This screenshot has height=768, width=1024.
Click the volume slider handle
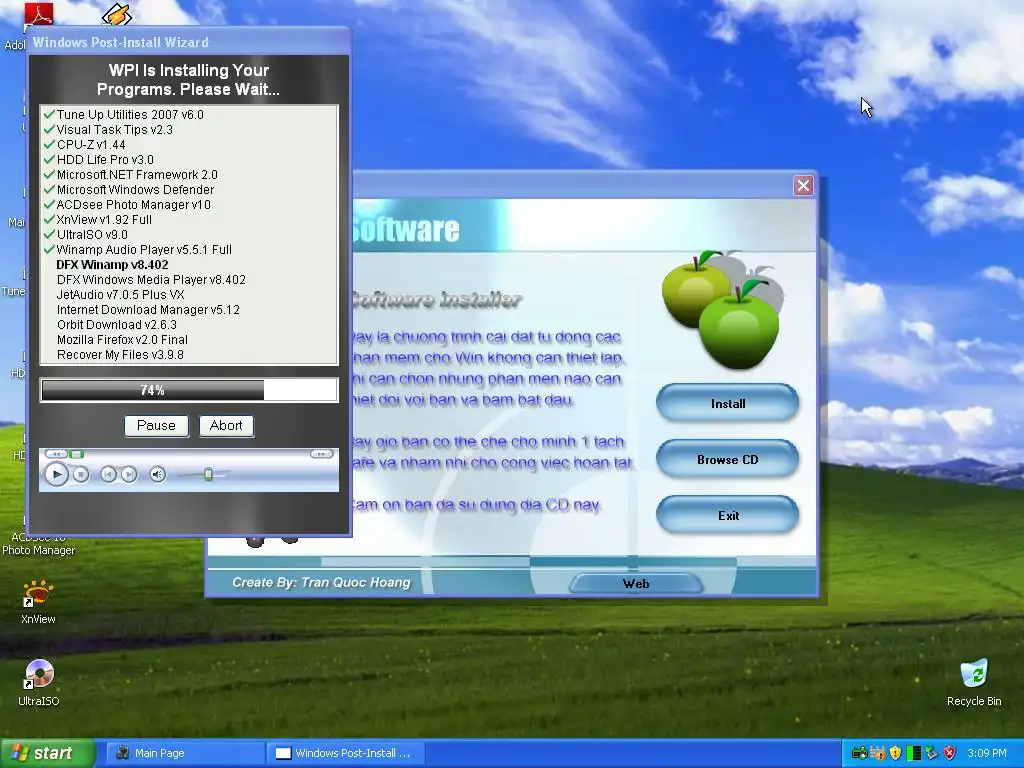(x=208, y=474)
